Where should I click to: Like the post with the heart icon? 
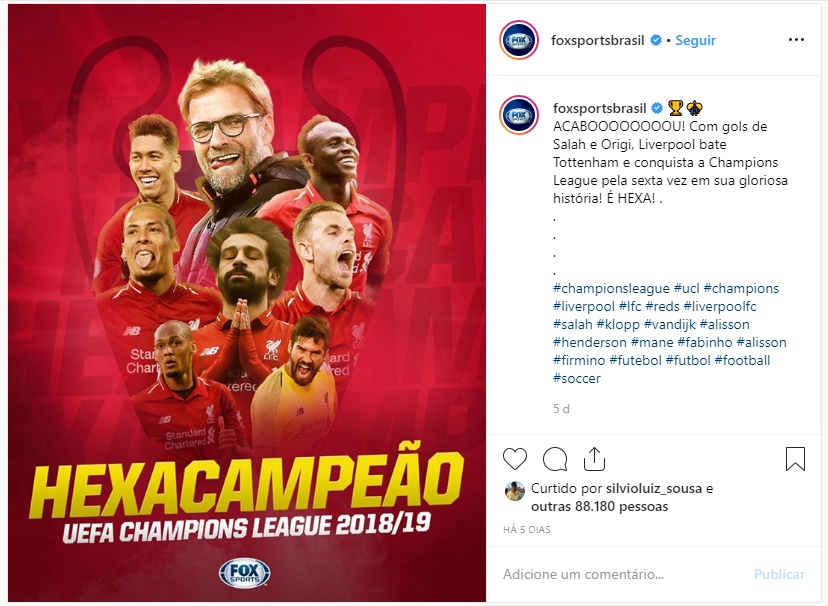pos(514,459)
